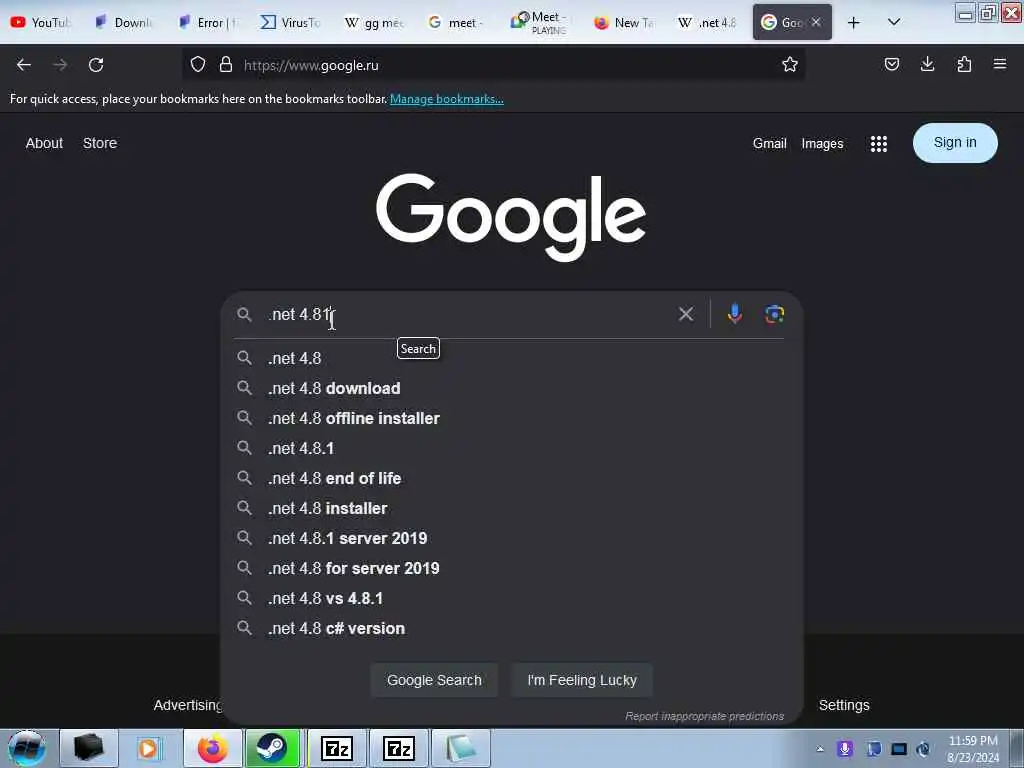Reload the current page
Image resolution: width=1024 pixels, height=768 pixels.
(x=96, y=65)
